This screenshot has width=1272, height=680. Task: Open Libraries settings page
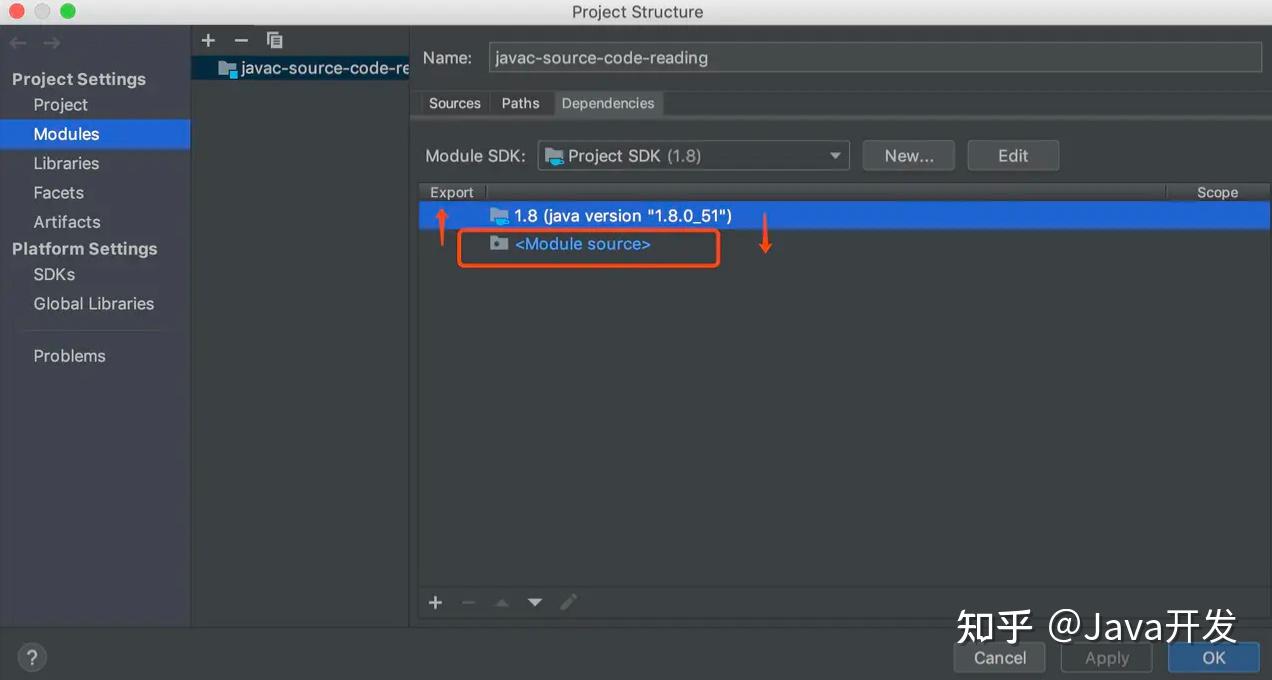[66, 163]
